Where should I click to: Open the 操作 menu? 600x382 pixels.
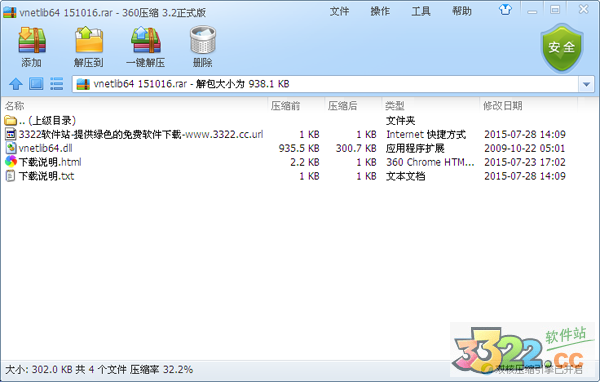(380, 11)
